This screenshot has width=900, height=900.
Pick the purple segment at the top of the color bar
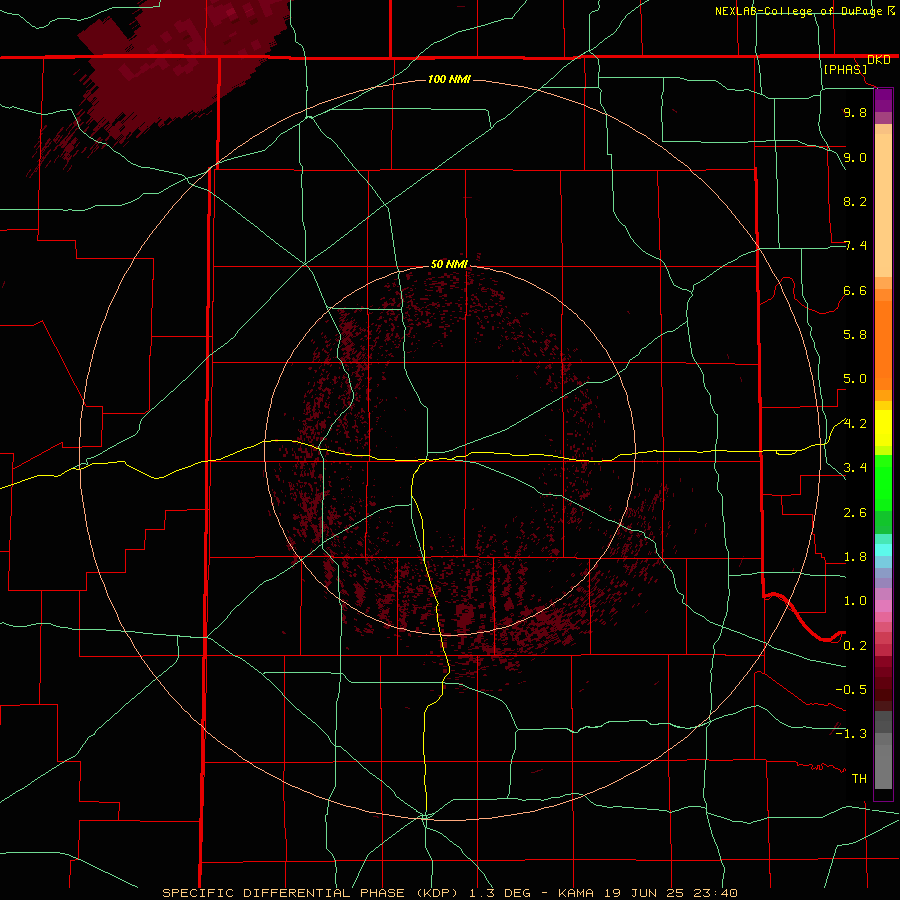pos(883,100)
